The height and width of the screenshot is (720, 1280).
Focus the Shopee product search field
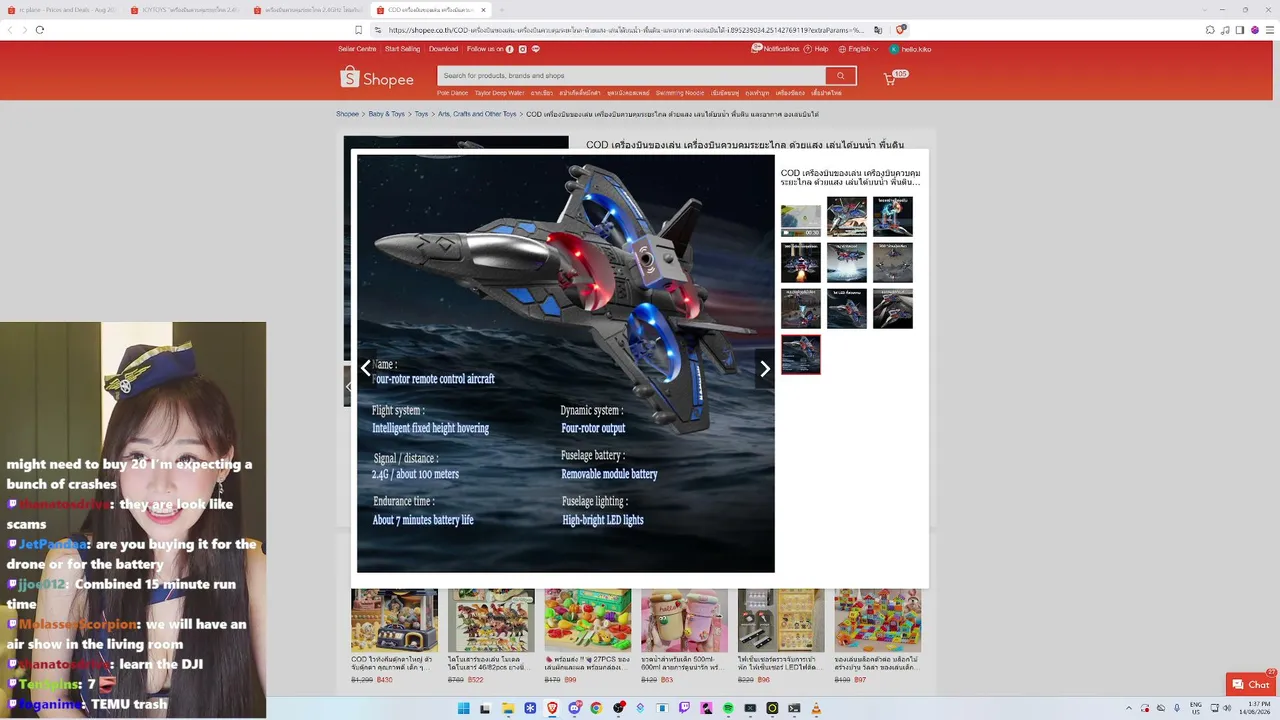[631, 76]
